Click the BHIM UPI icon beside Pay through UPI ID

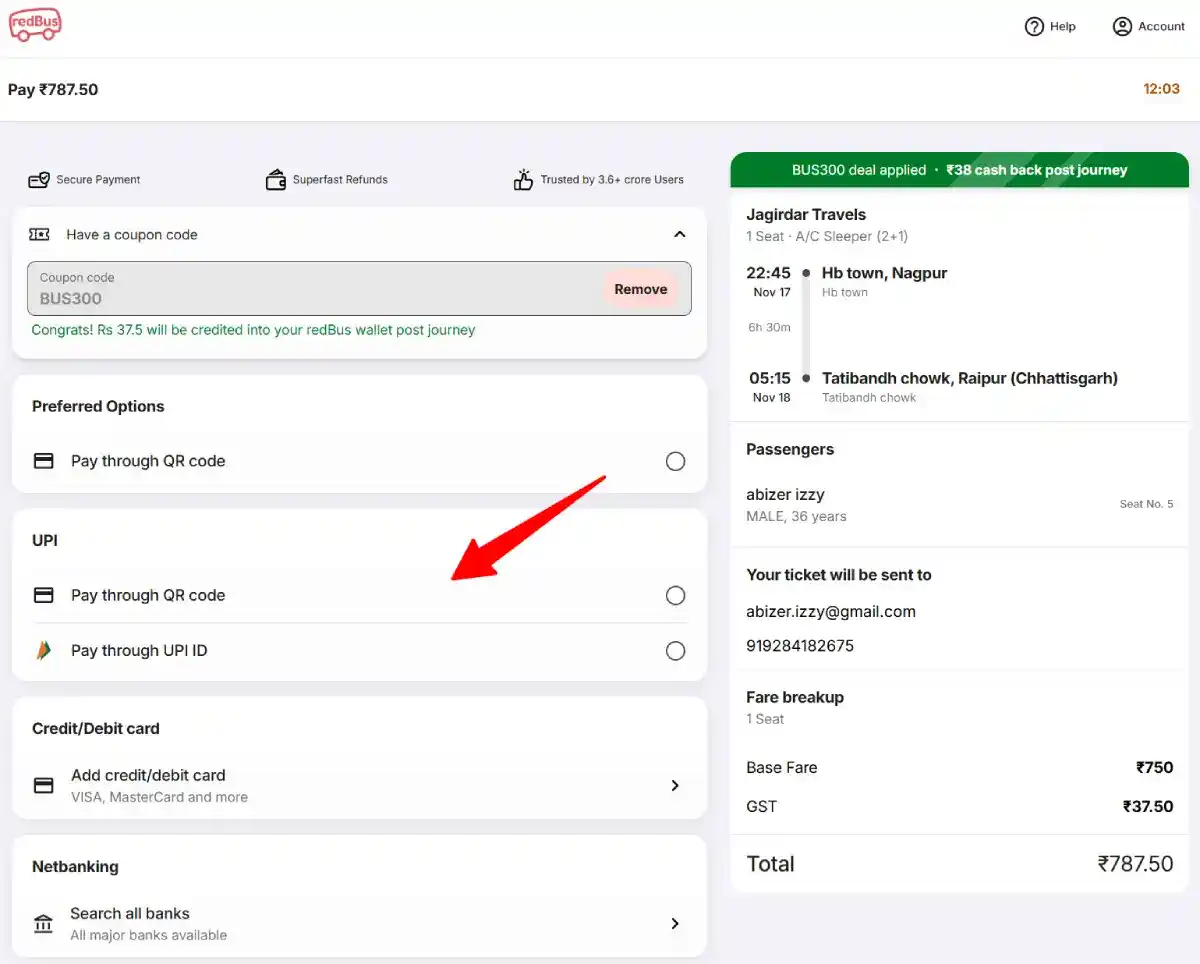tap(43, 650)
